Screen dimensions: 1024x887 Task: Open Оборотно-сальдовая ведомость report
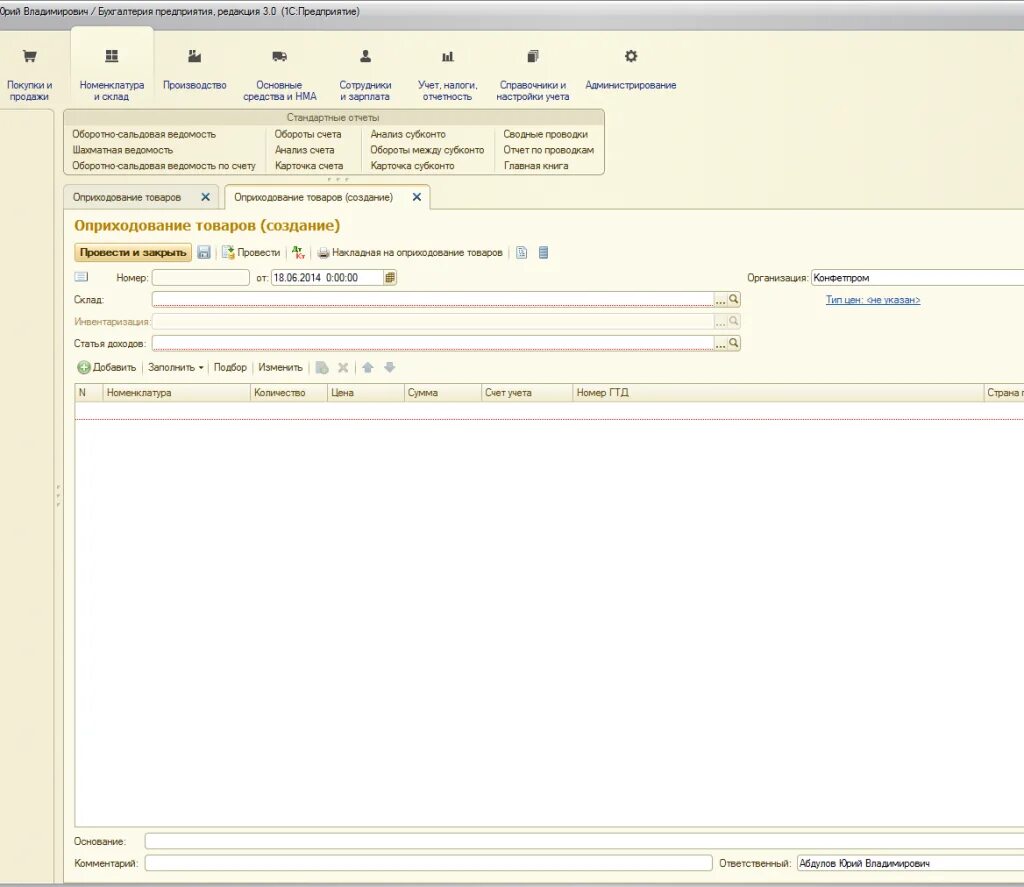144,134
